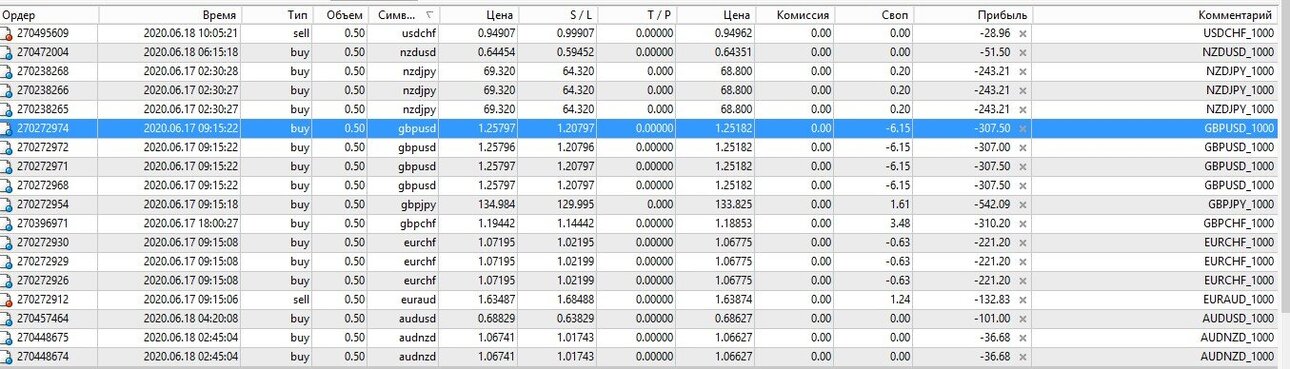1290x369 pixels.
Task: Close order 270238265 using its × icon
Action: [1022, 109]
